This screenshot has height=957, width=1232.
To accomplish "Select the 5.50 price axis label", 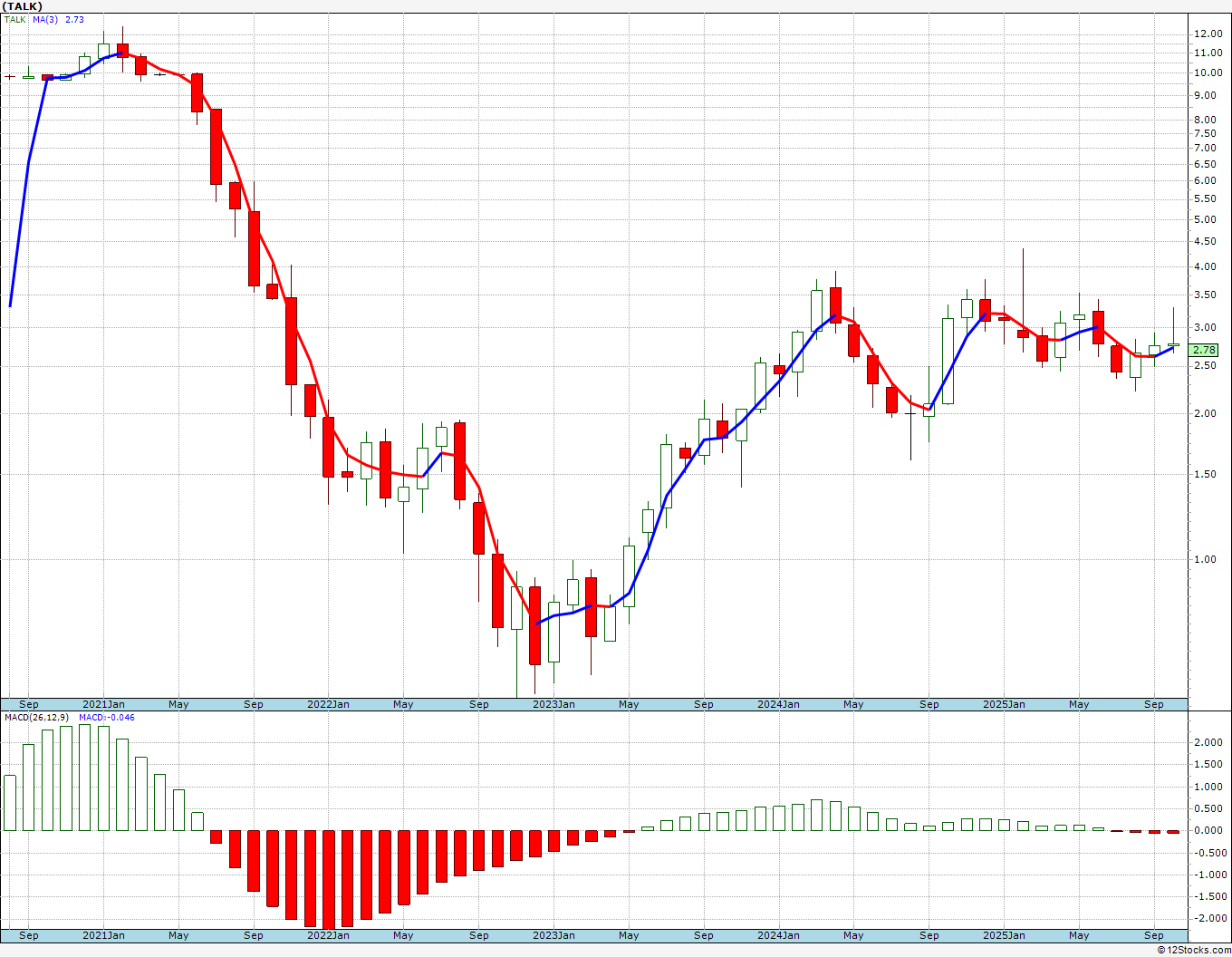I will 1205,199.
